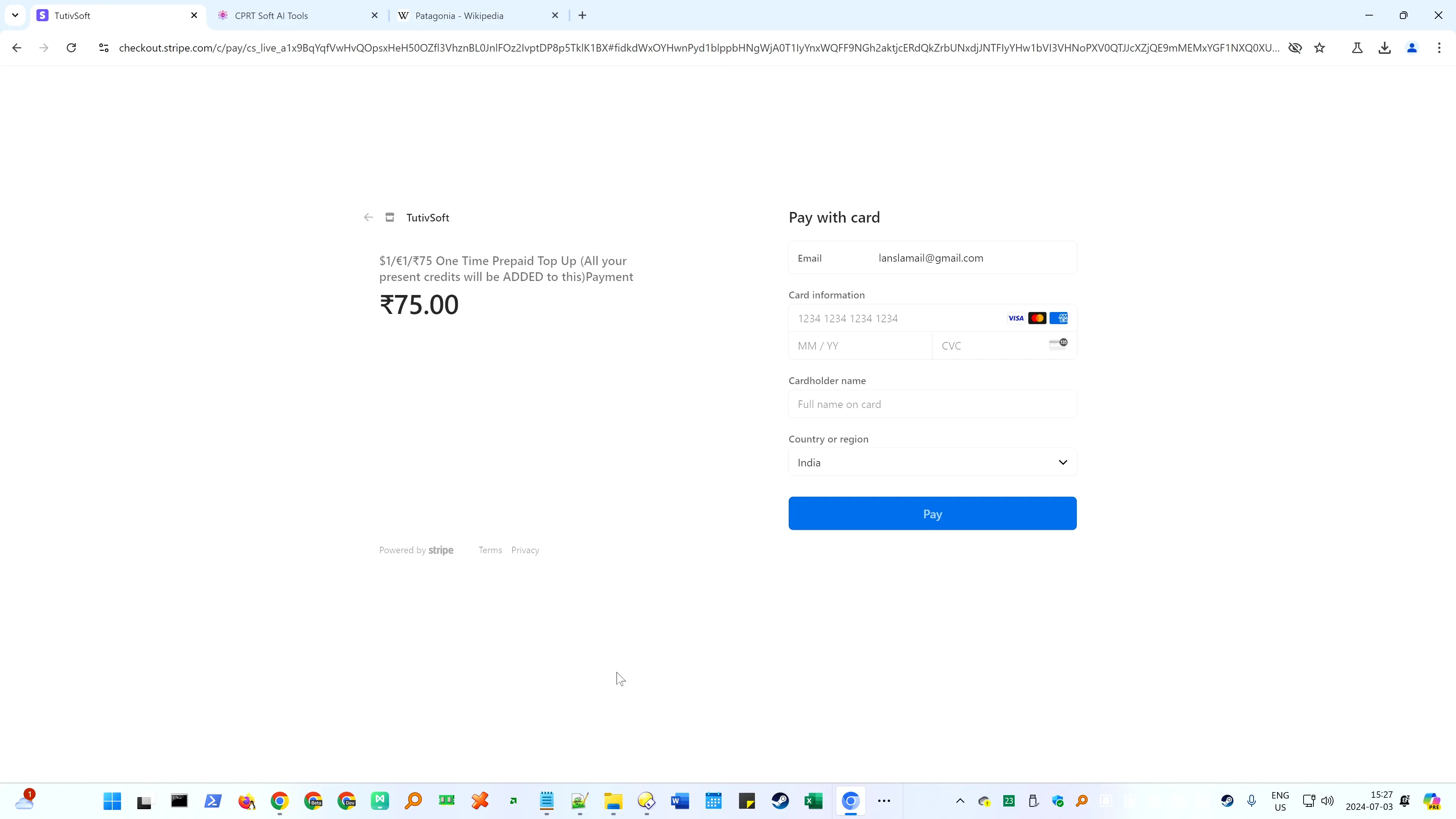The width and height of the screenshot is (1456, 819).
Task: Expand the system tray hidden icons chevron
Action: click(x=960, y=801)
